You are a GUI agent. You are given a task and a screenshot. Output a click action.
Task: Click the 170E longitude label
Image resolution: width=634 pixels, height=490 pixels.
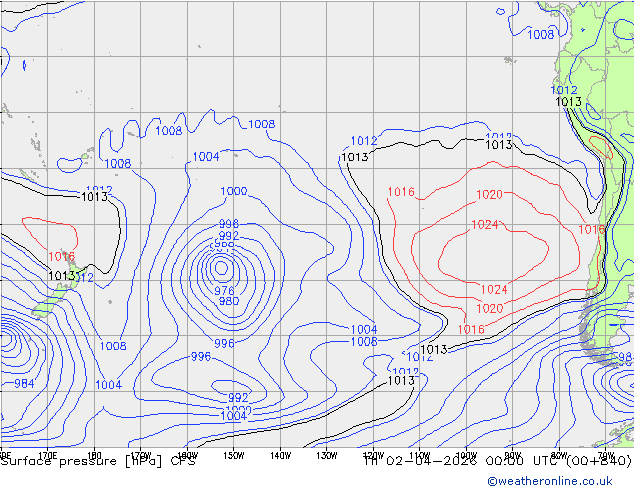coord(48,456)
